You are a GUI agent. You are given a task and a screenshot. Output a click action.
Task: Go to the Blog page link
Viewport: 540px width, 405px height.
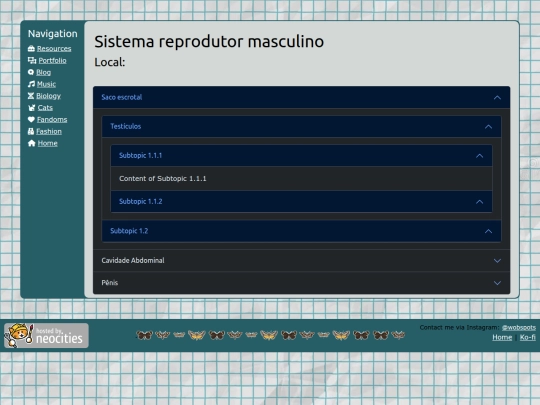click(44, 72)
